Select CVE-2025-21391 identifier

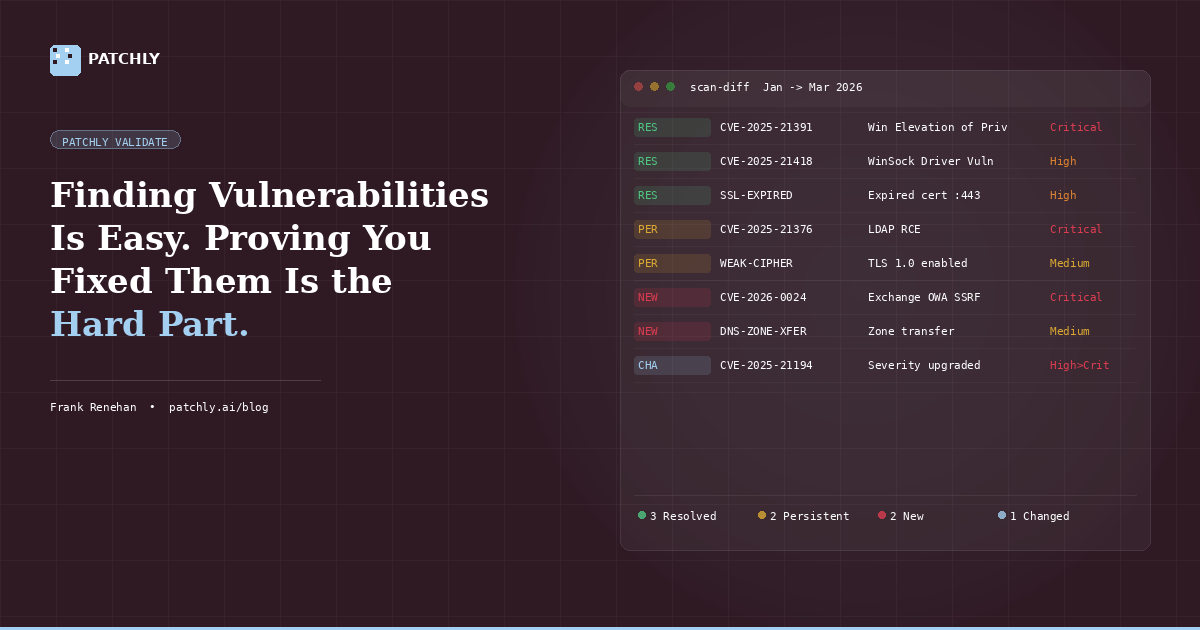766,127
